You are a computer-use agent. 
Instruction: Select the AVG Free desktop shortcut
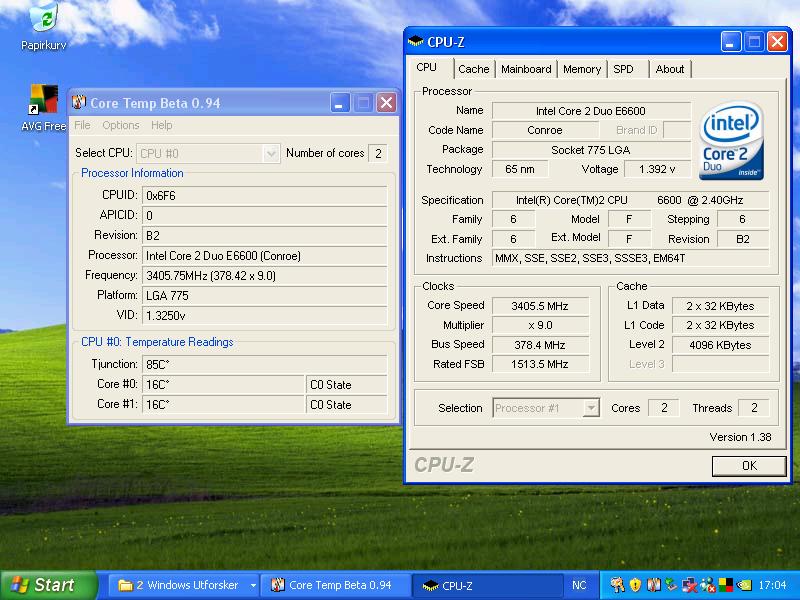point(43,108)
